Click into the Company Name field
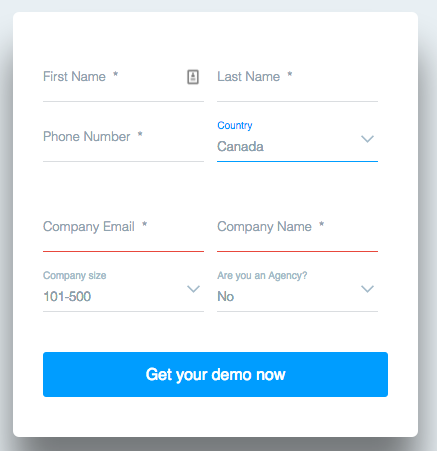437x451 pixels. (297, 231)
